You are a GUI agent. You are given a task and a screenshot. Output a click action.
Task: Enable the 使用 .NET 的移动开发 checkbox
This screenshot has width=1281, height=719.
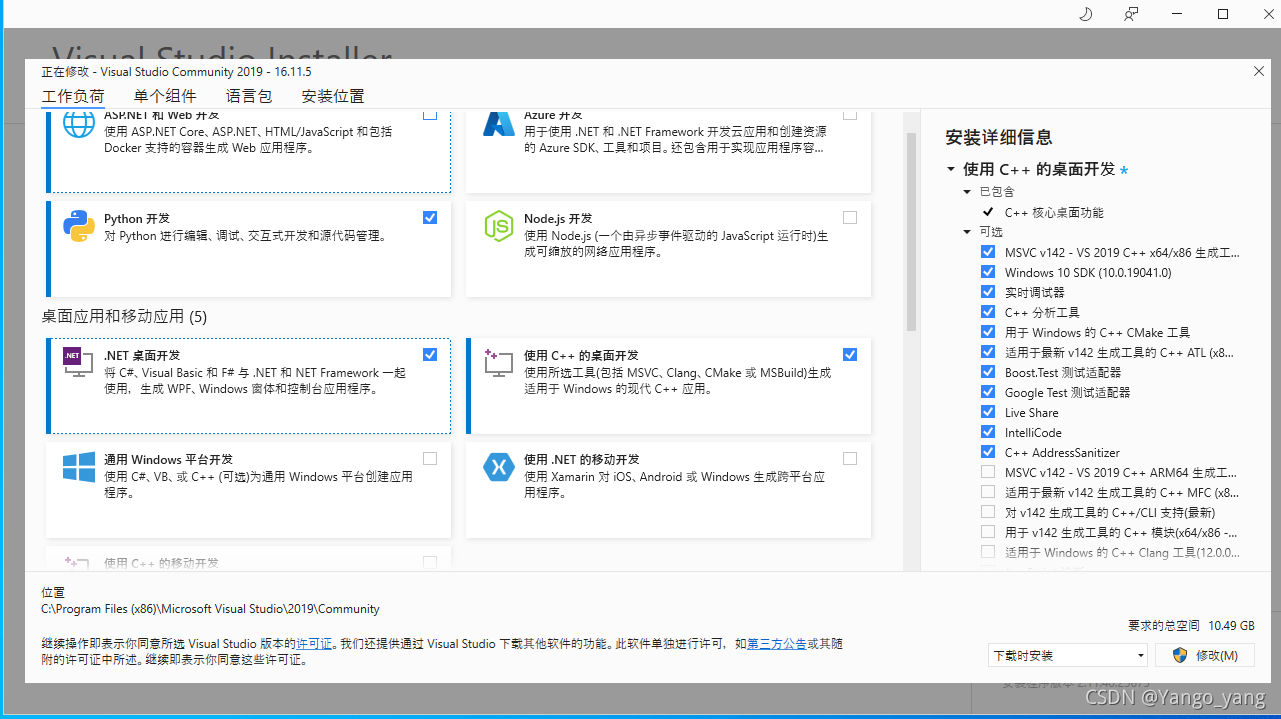click(x=850, y=459)
